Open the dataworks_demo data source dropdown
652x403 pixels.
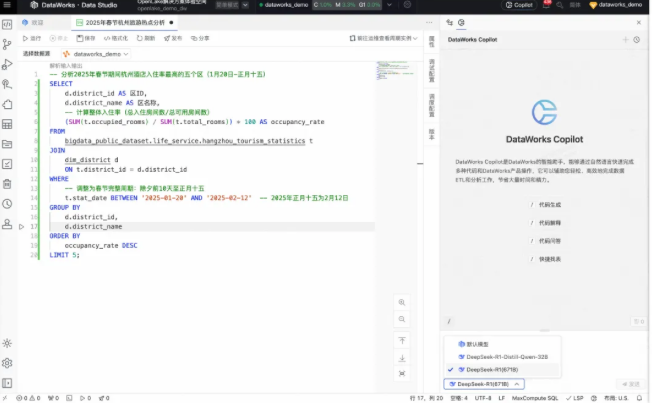pos(96,53)
